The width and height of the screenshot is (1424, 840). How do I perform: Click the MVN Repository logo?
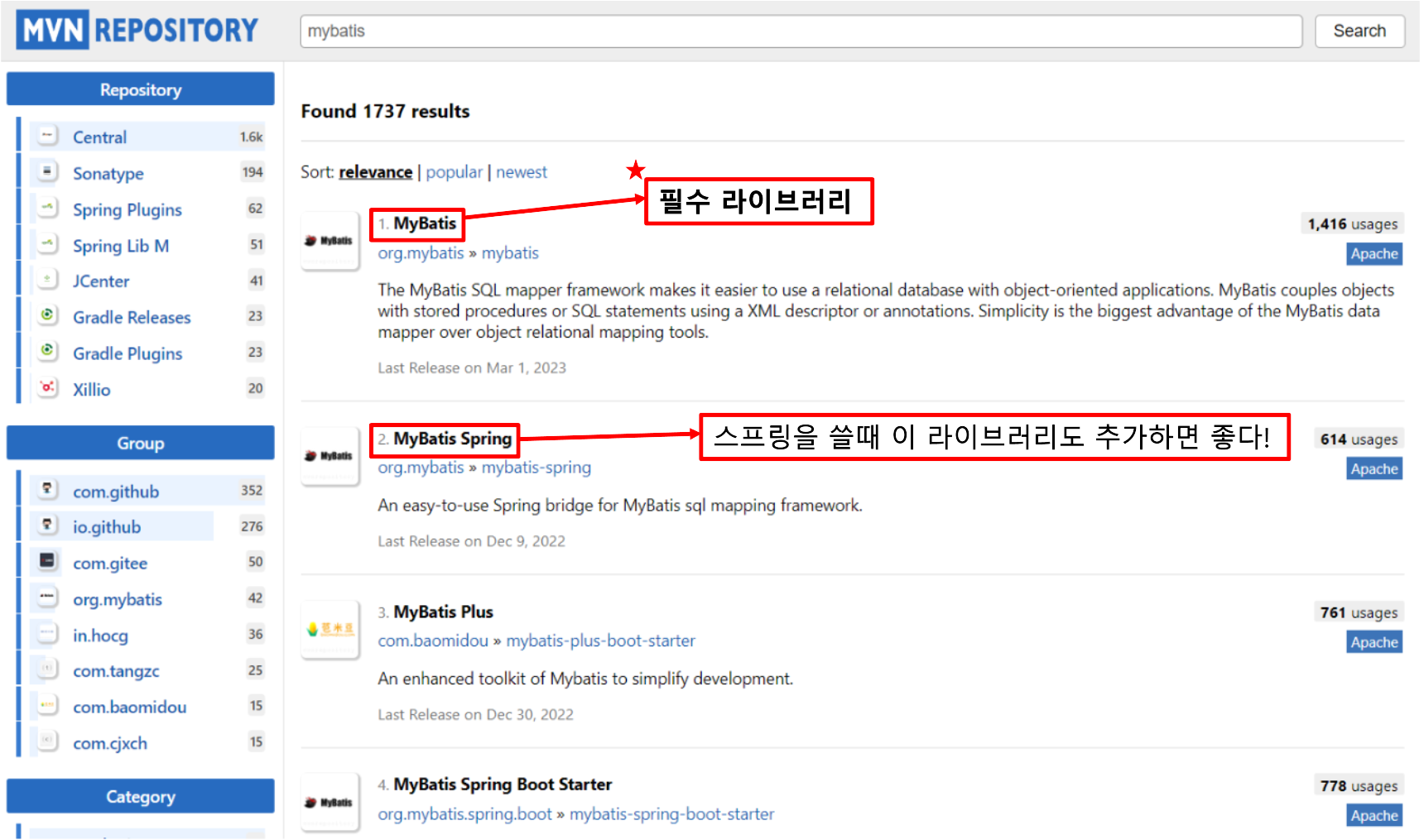pos(137,31)
